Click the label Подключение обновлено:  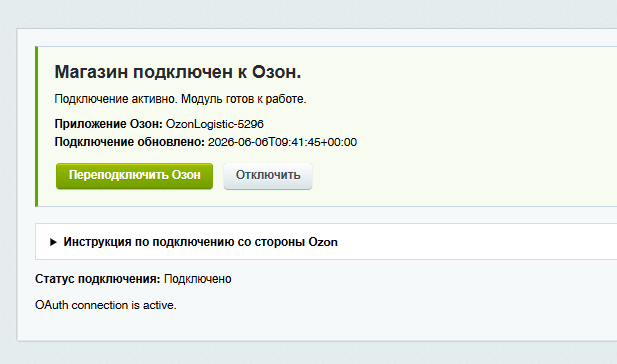(x=129, y=142)
